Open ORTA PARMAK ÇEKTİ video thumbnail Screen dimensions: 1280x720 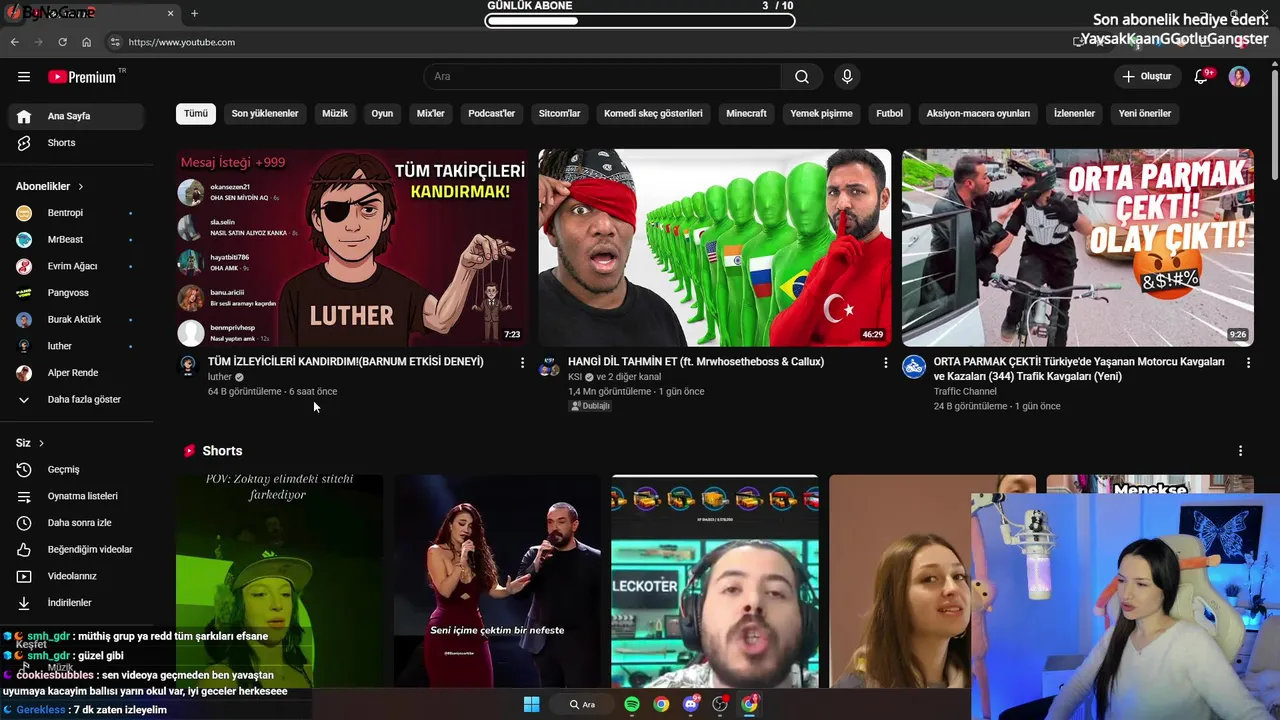1078,247
